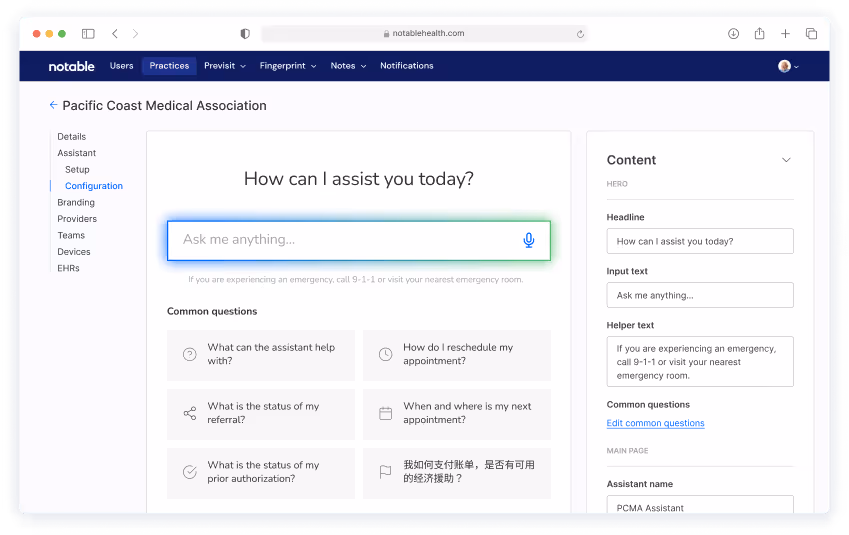Go to Users in top navigation
This screenshot has height=535, width=849.
(x=121, y=66)
